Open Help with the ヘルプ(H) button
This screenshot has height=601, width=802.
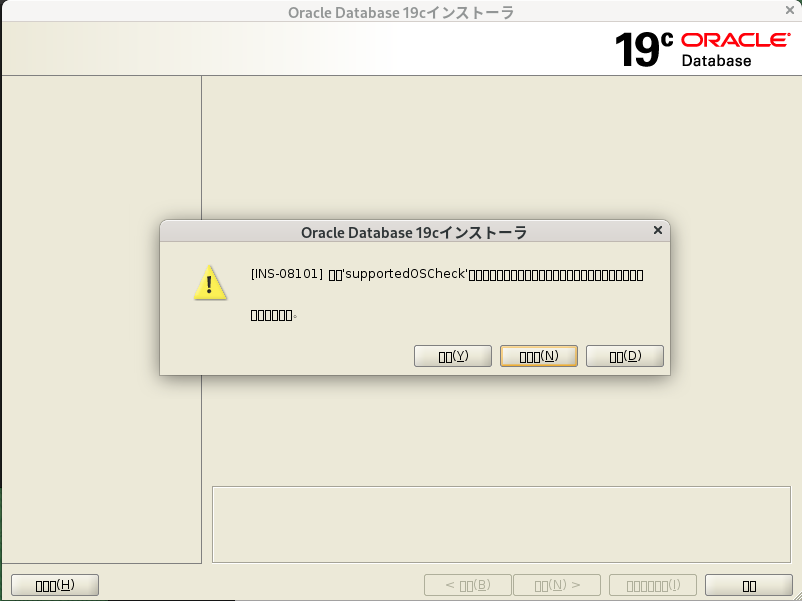[x=54, y=584]
